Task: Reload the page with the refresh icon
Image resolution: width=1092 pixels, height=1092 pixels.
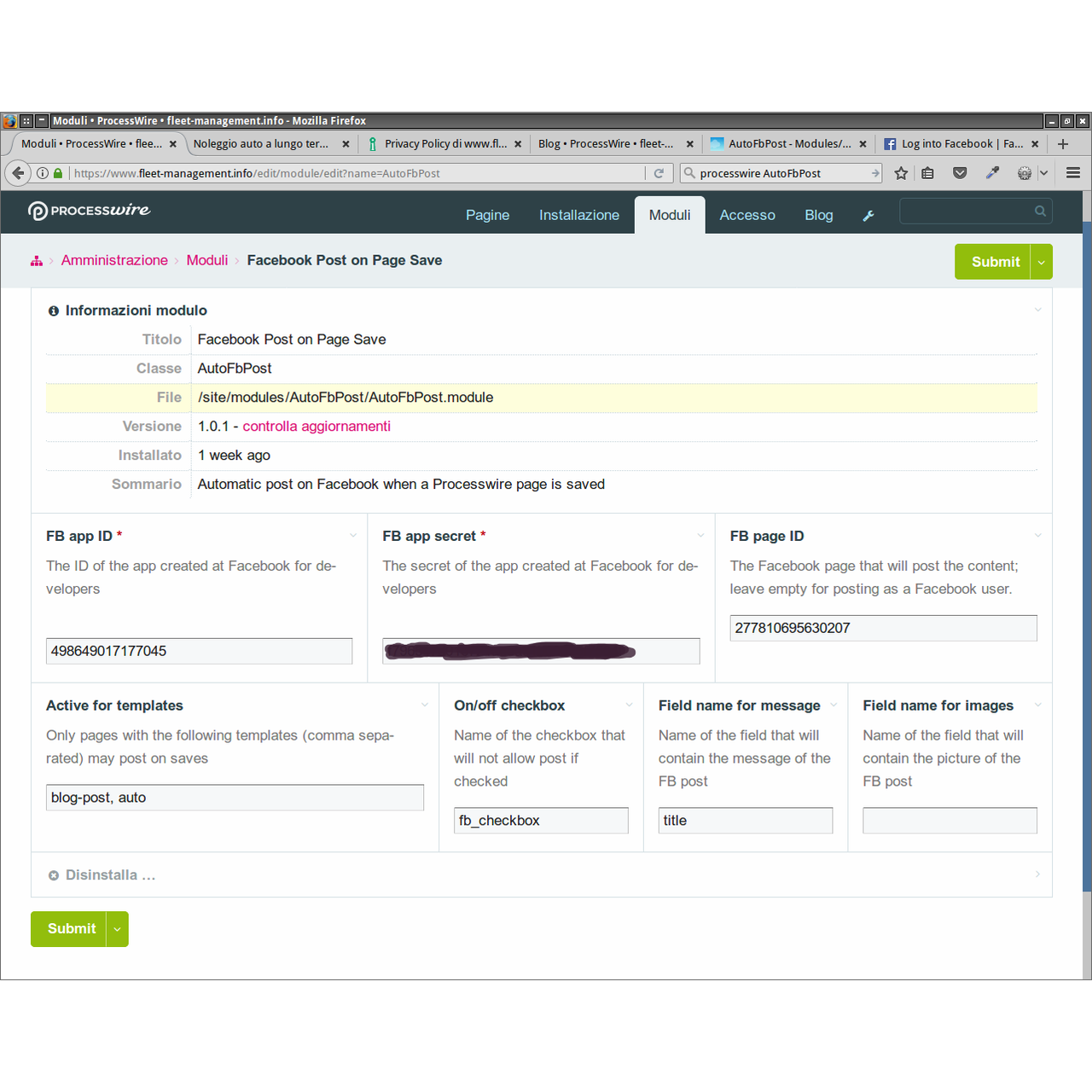Action: (x=659, y=172)
